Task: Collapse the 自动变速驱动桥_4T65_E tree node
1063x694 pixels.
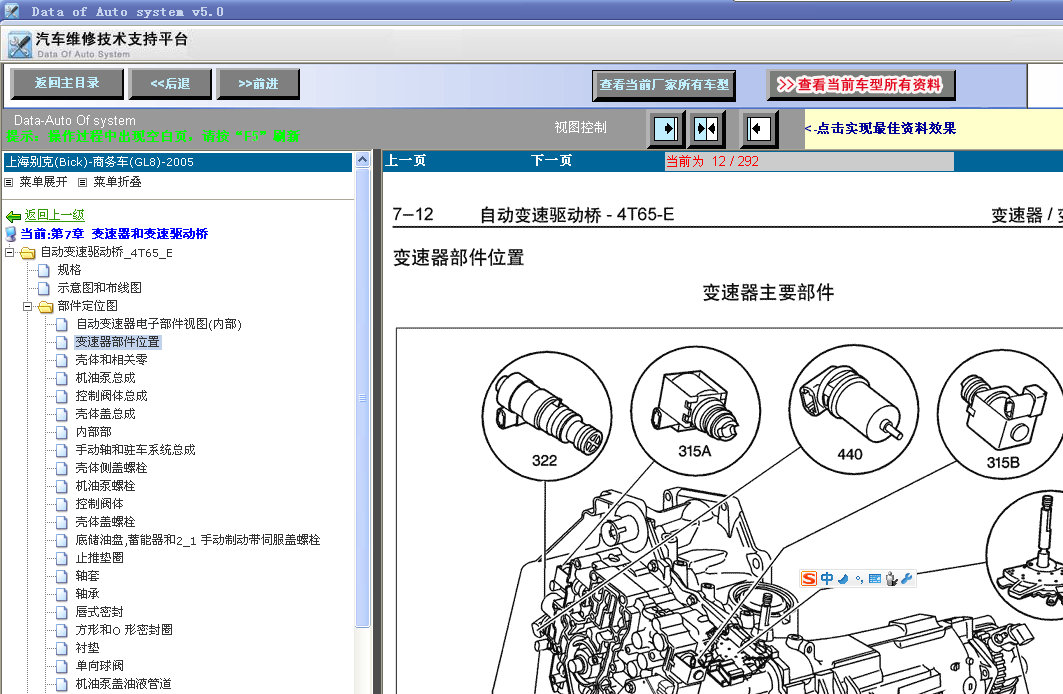Action: click(x=9, y=252)
